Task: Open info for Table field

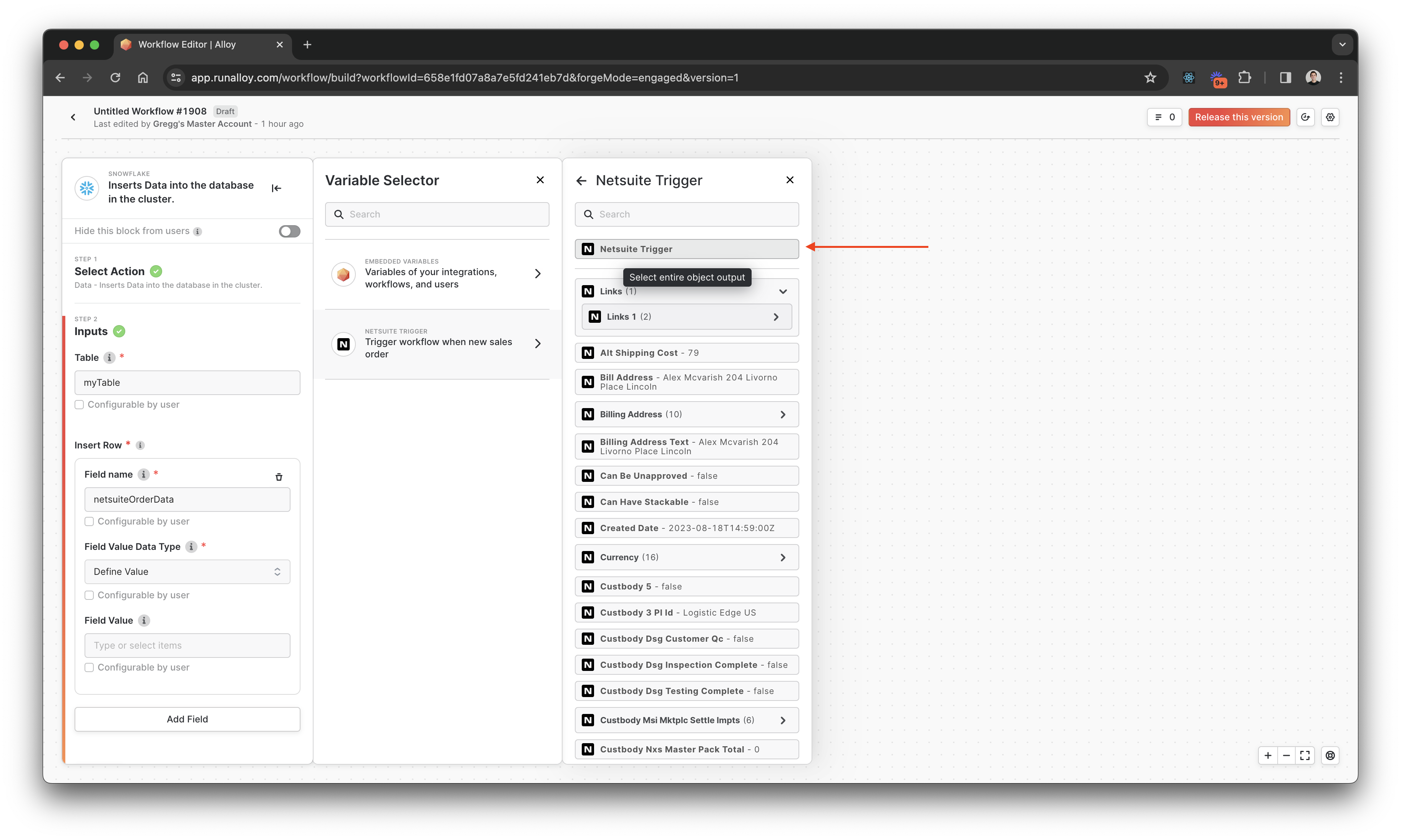Action: pyautogui.click(x=109, y=358)
